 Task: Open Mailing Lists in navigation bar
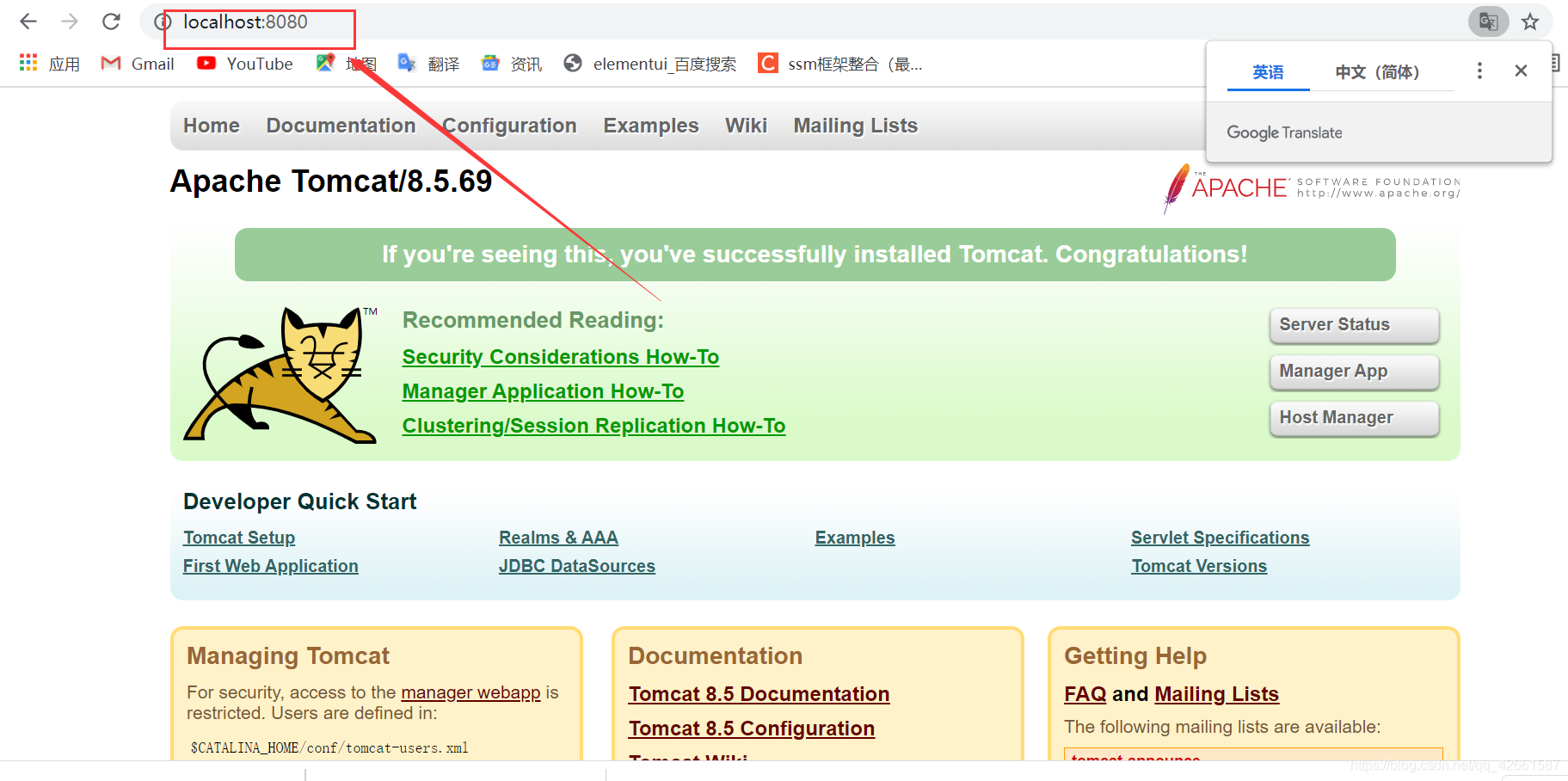856,126
